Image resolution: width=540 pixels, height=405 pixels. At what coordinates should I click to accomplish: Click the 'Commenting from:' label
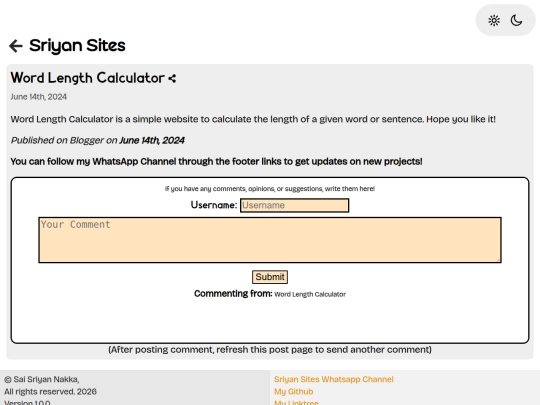[233, 294]
